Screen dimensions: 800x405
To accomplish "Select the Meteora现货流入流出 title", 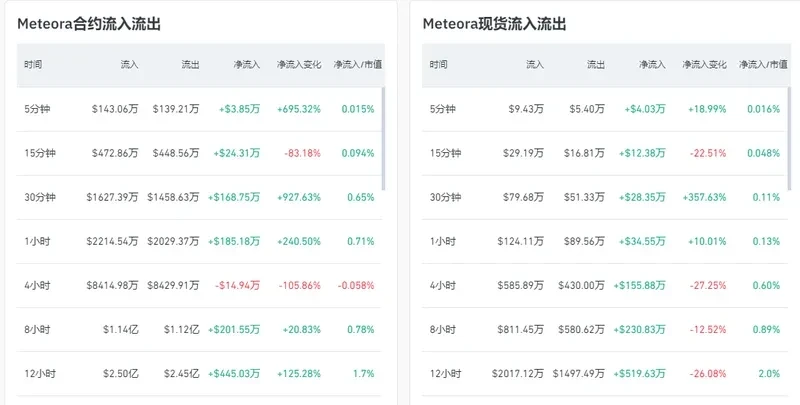I will 495,24.
